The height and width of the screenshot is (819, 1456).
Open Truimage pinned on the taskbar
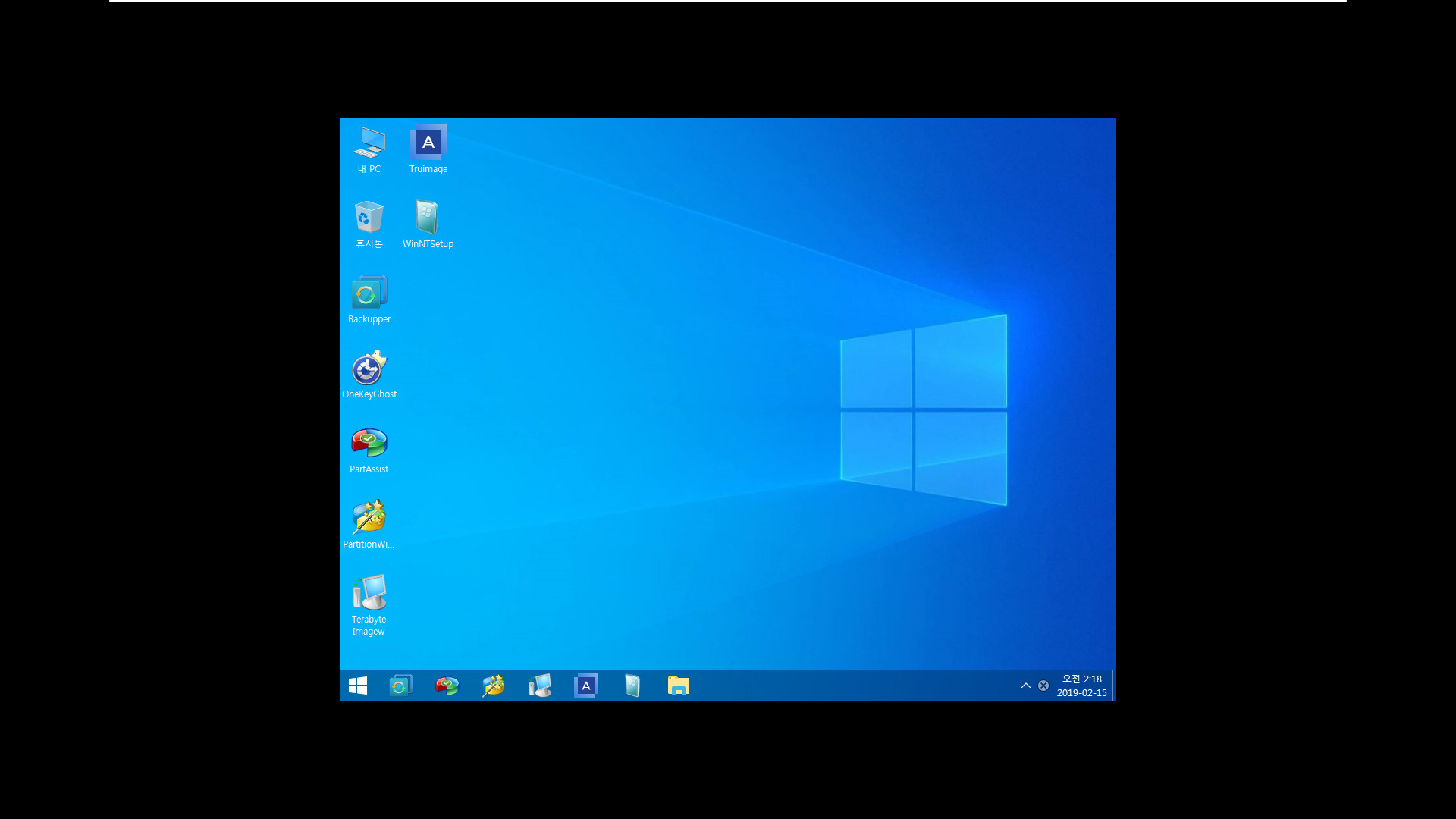585,686
